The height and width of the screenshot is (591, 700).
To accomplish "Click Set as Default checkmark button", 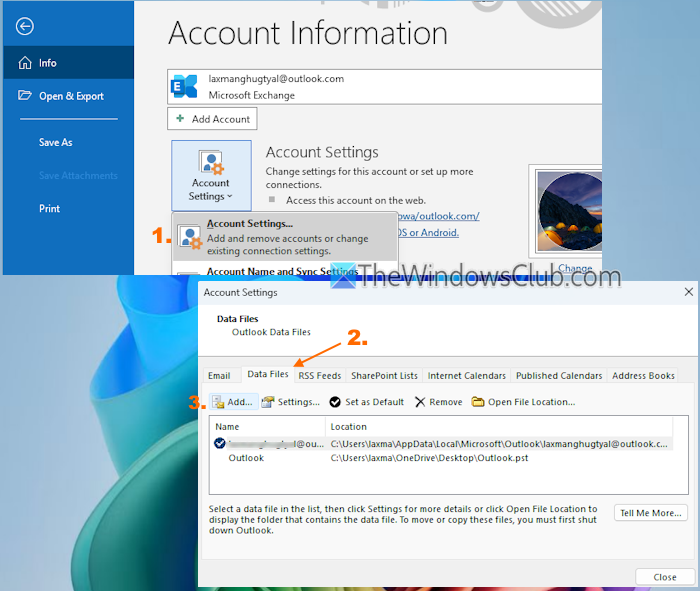I will click(366, 402).
